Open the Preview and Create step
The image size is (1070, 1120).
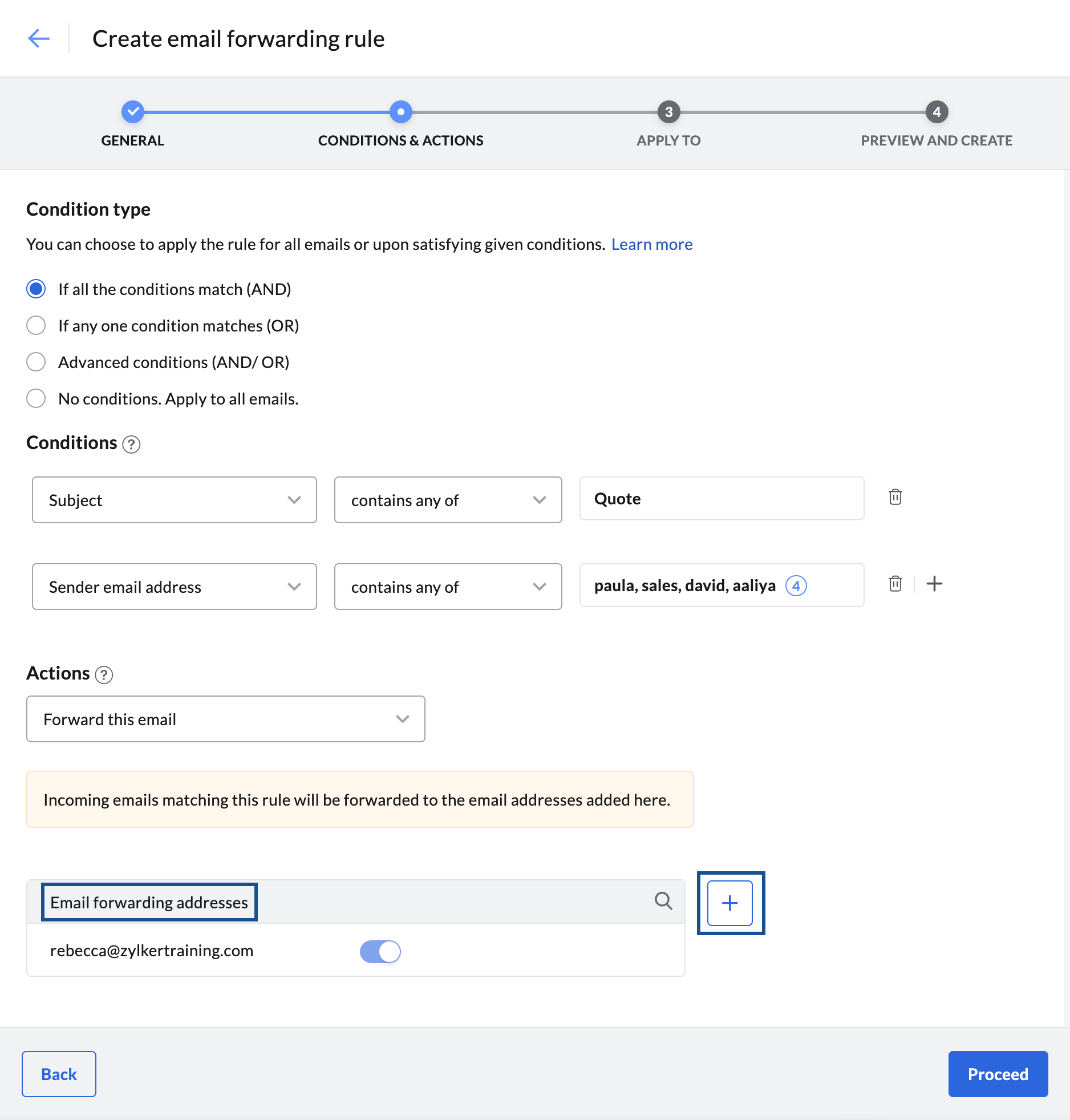point(936,112)
